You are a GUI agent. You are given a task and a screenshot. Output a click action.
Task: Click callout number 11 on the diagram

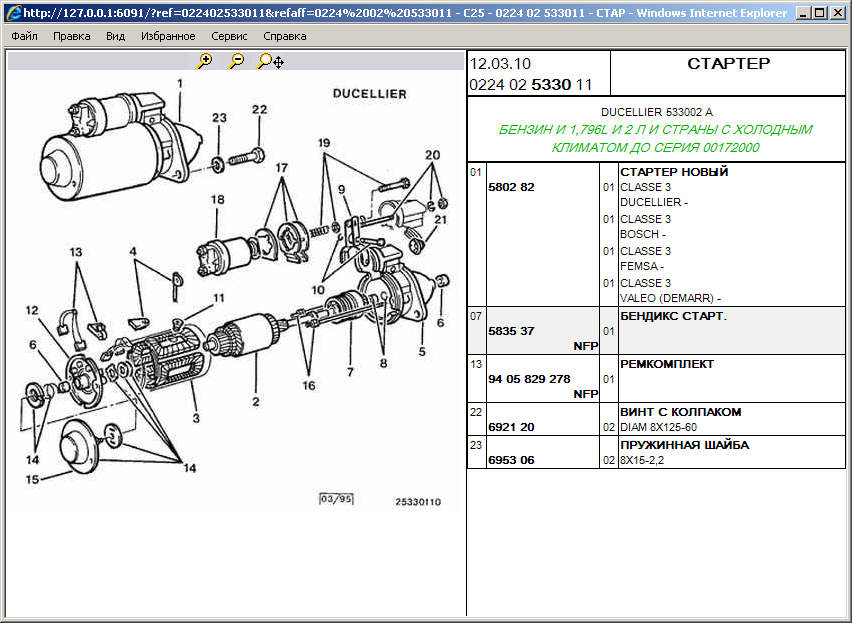click(x=218, y=298)
